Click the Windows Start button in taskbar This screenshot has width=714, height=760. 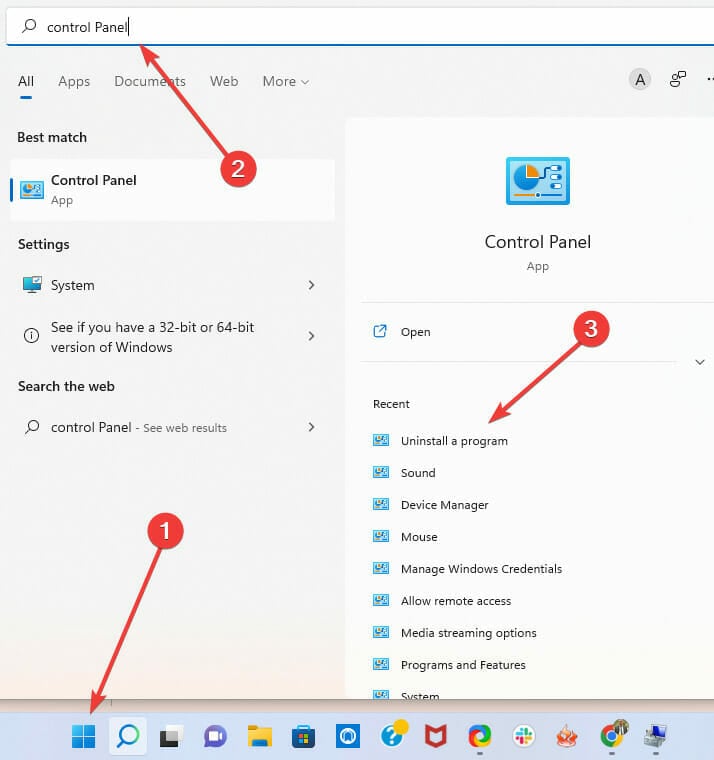[83, 736]
